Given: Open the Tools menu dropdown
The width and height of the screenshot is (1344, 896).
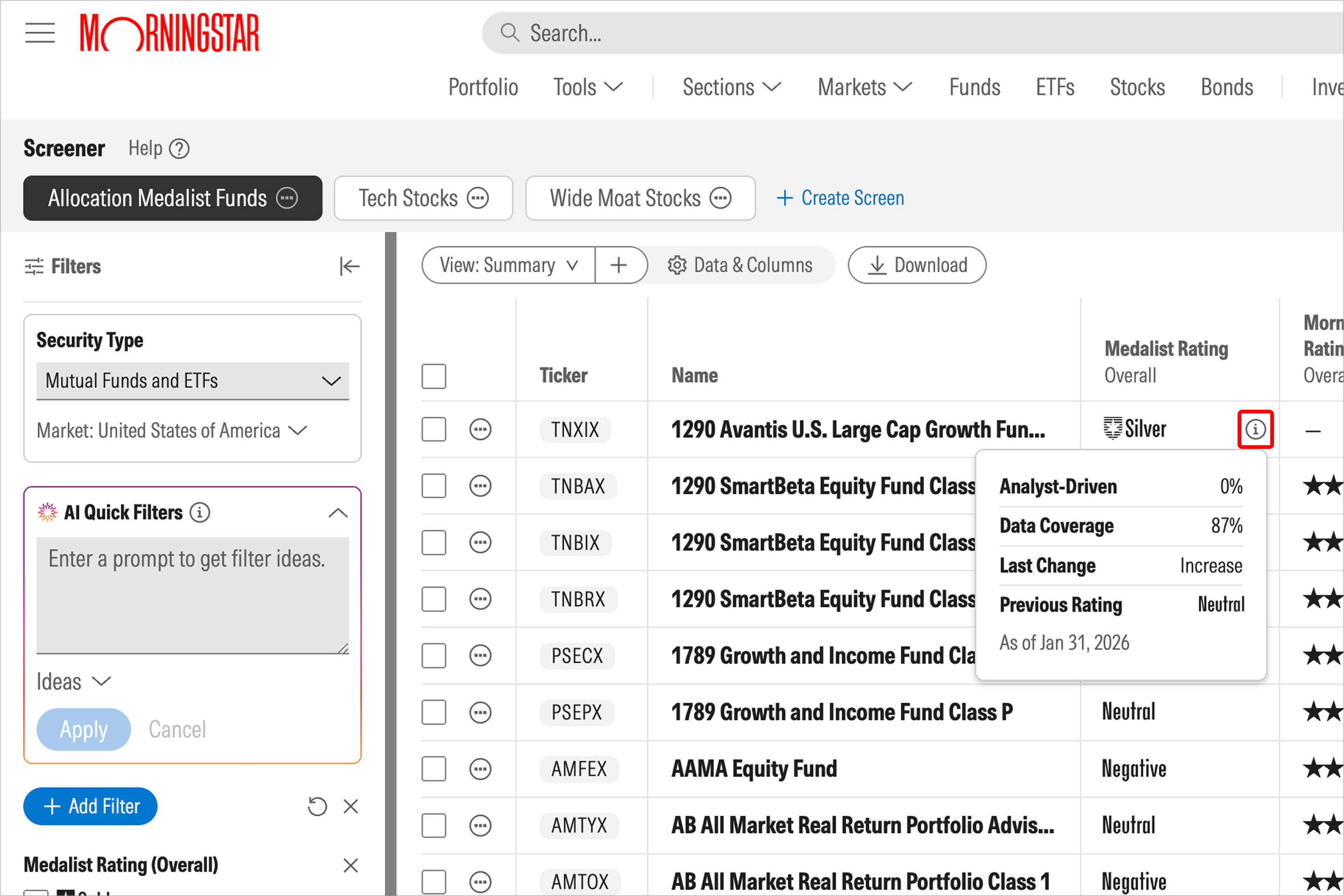Looking at the screenshot, I should tap(588, 87).
